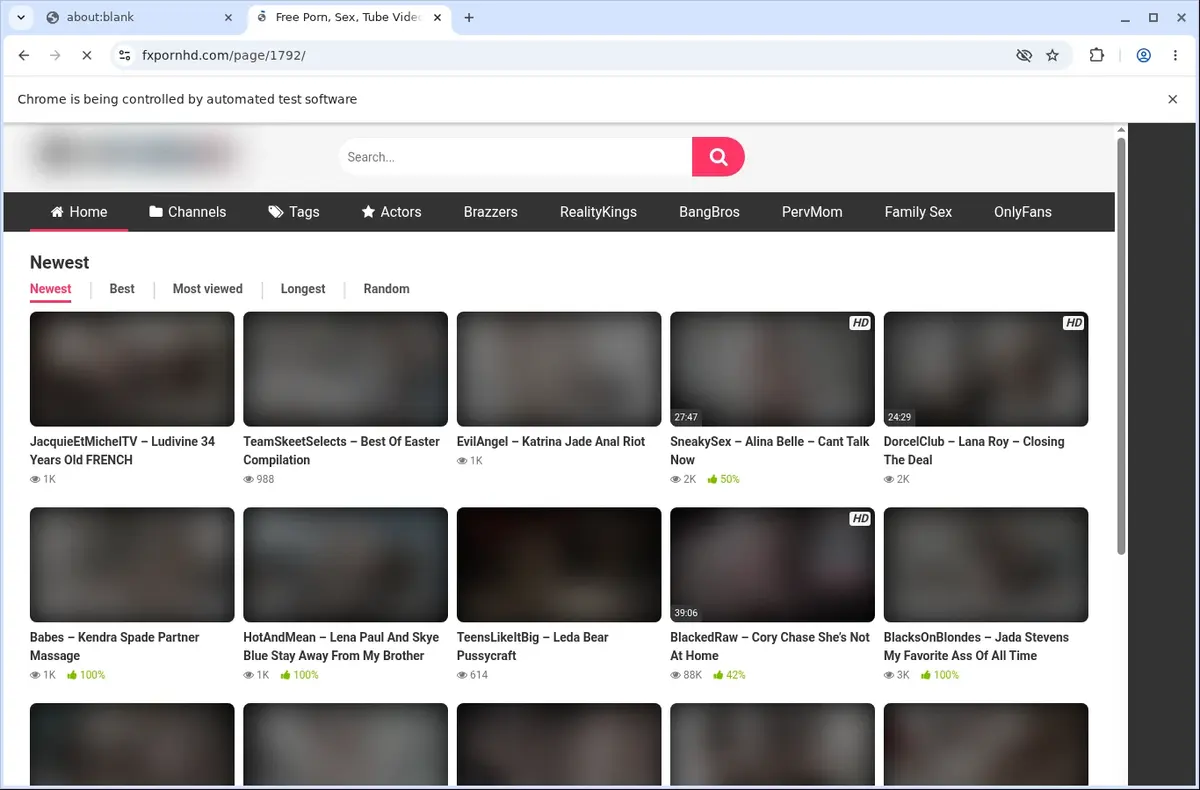
Task: Open the thumbnail showing 27:47 duration
Action: (772, 369)
